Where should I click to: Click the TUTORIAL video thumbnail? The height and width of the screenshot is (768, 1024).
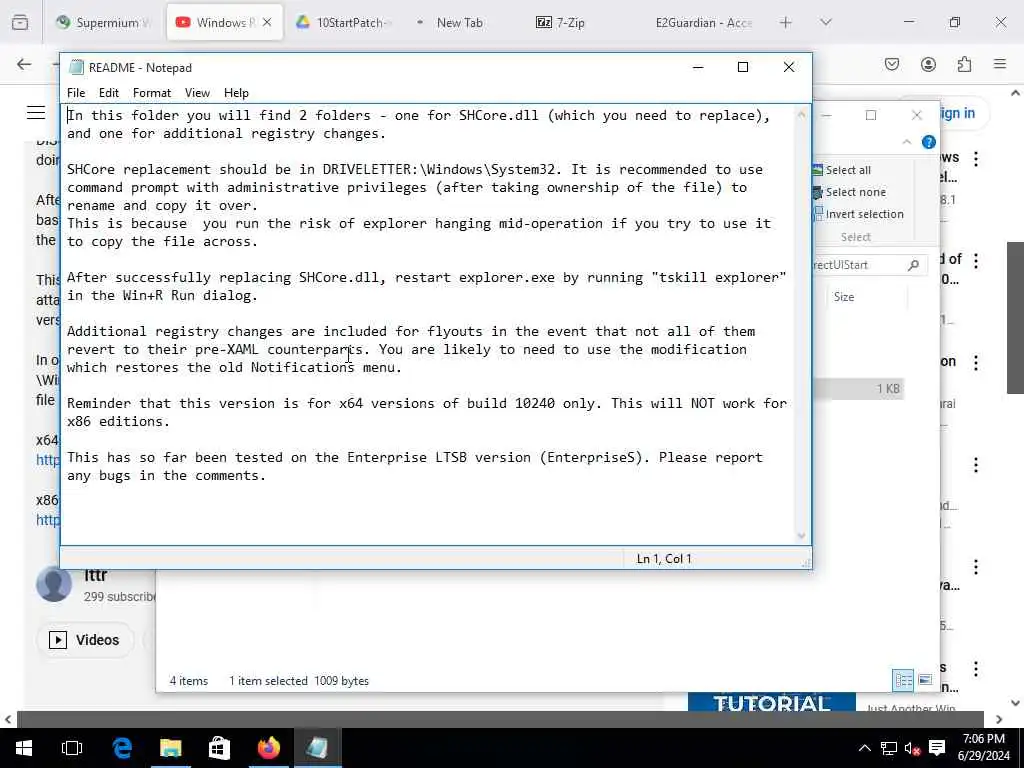tap(771, 701)
